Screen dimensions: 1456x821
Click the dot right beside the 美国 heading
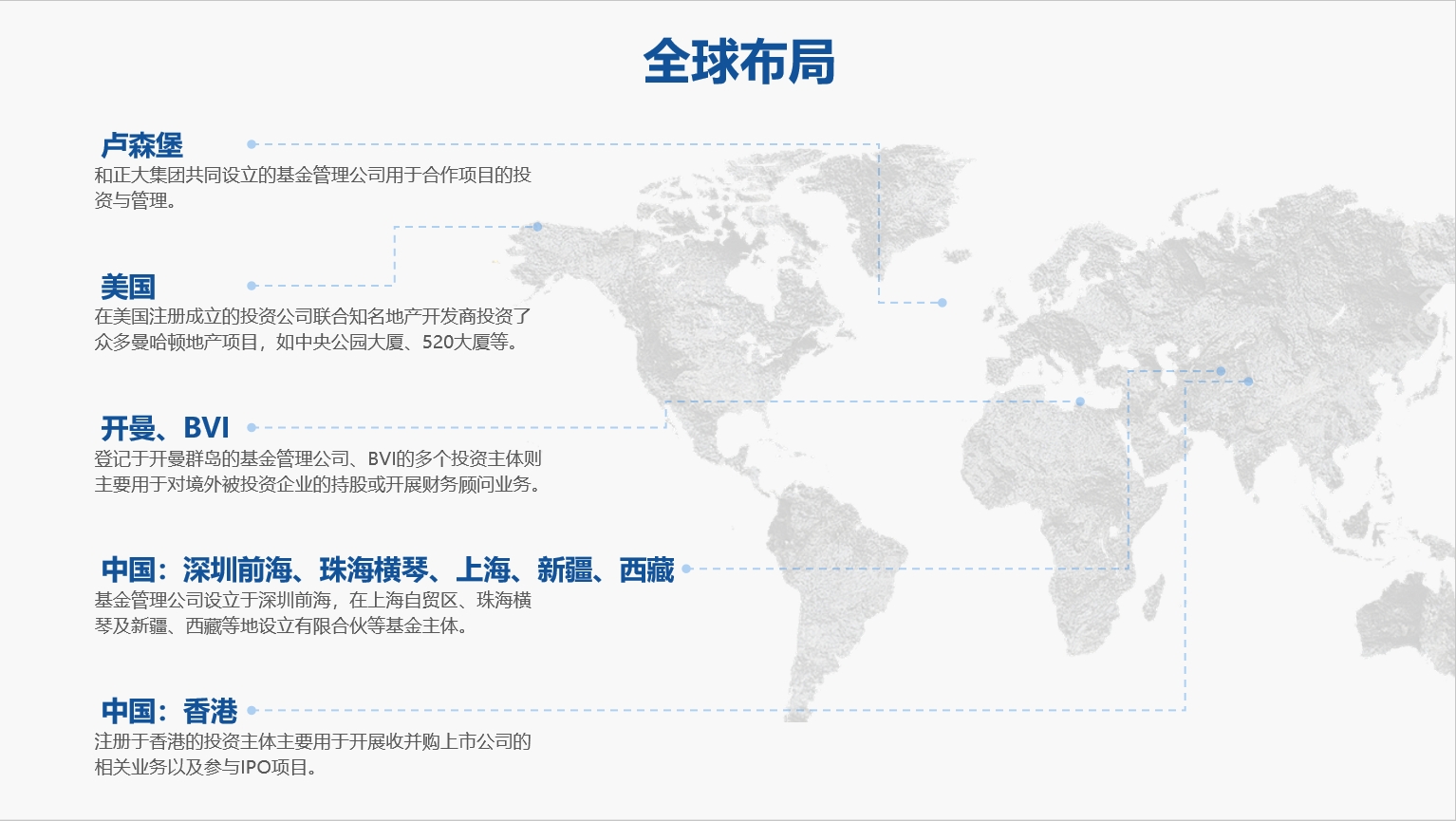pyautogui.click(x=252, y=286)
